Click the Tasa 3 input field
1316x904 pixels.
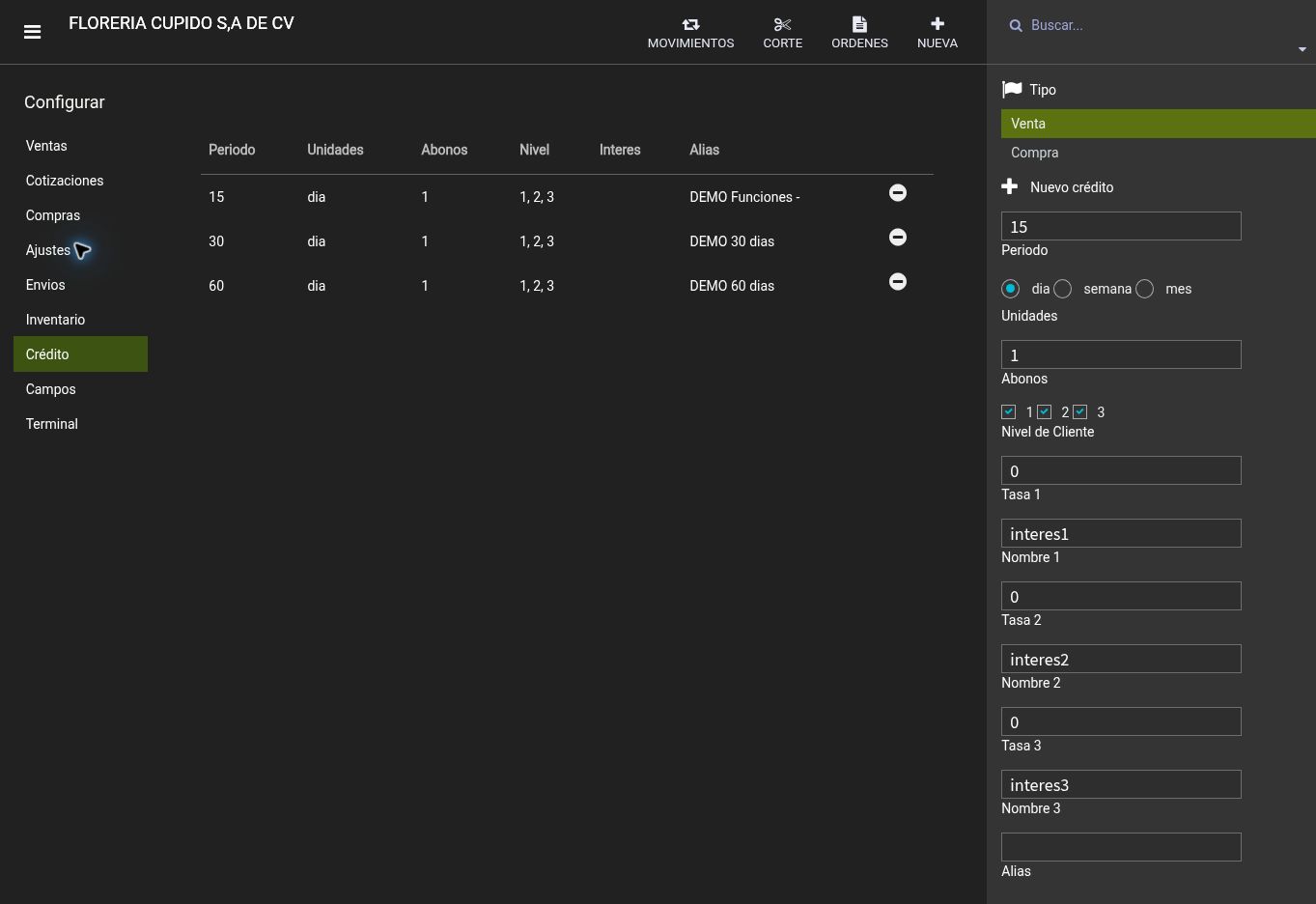point(1121,721)
